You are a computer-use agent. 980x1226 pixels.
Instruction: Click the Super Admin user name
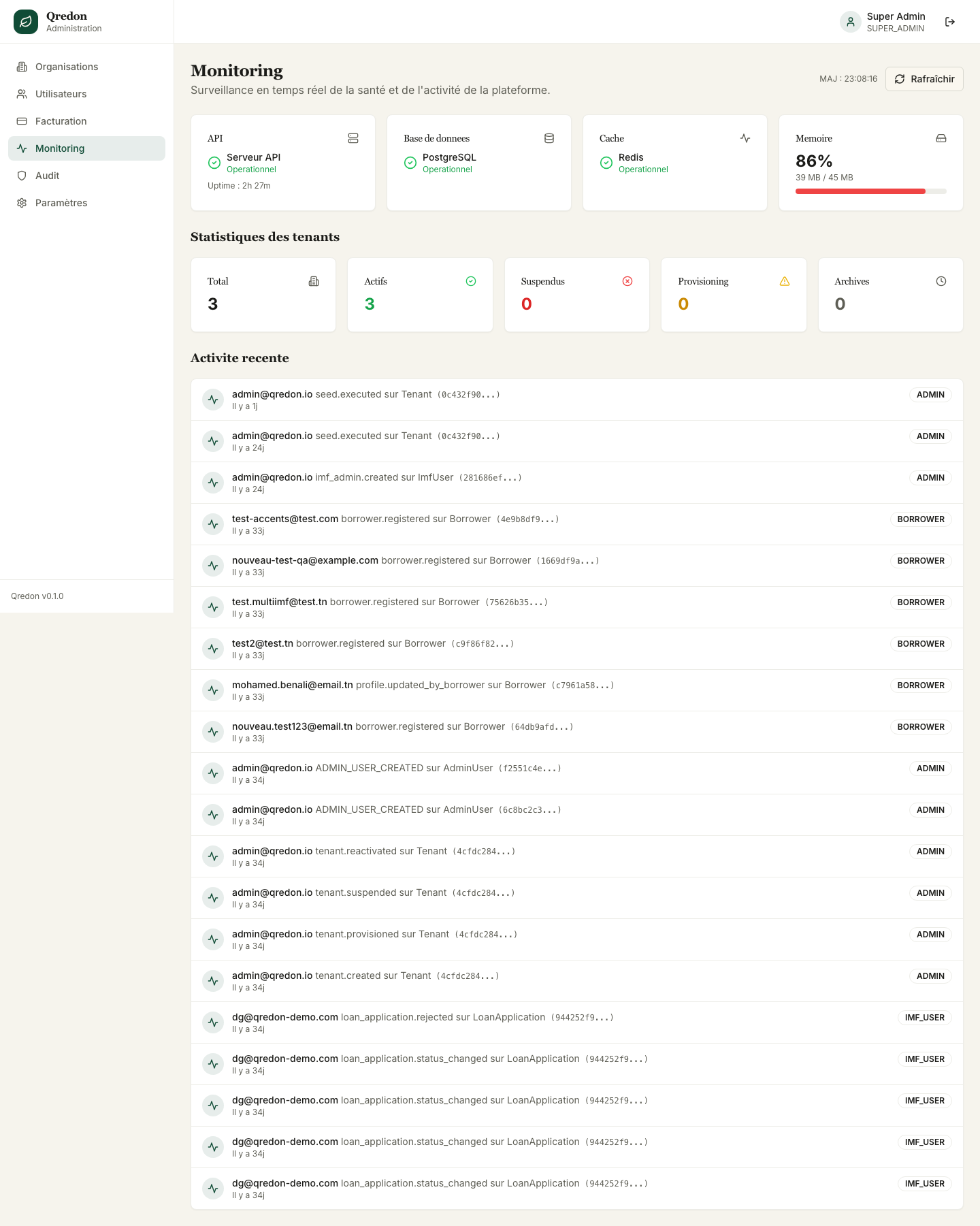[896, 16]
